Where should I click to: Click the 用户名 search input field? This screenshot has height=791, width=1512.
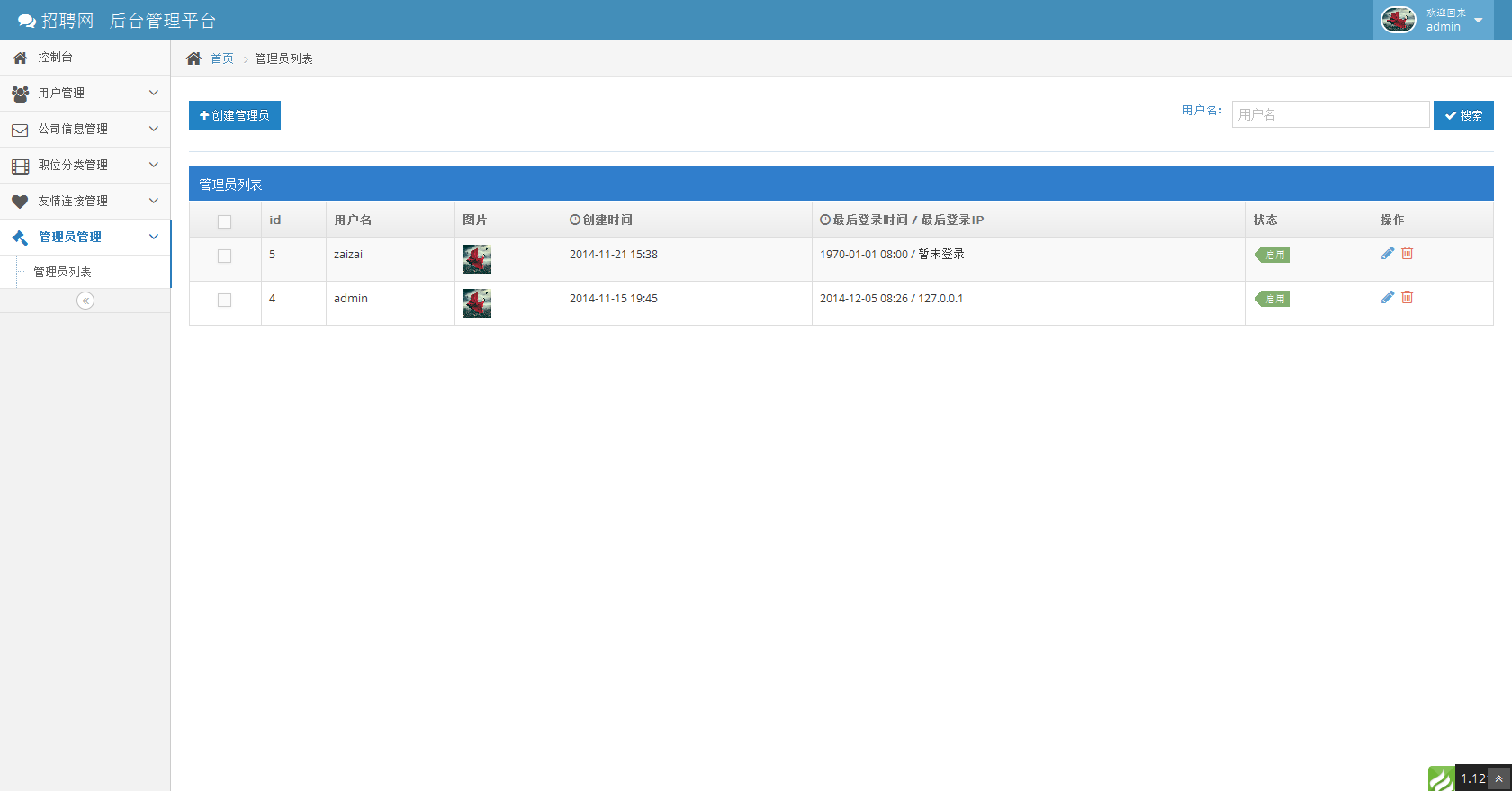pyautogui.click(x=1330, y=114)
